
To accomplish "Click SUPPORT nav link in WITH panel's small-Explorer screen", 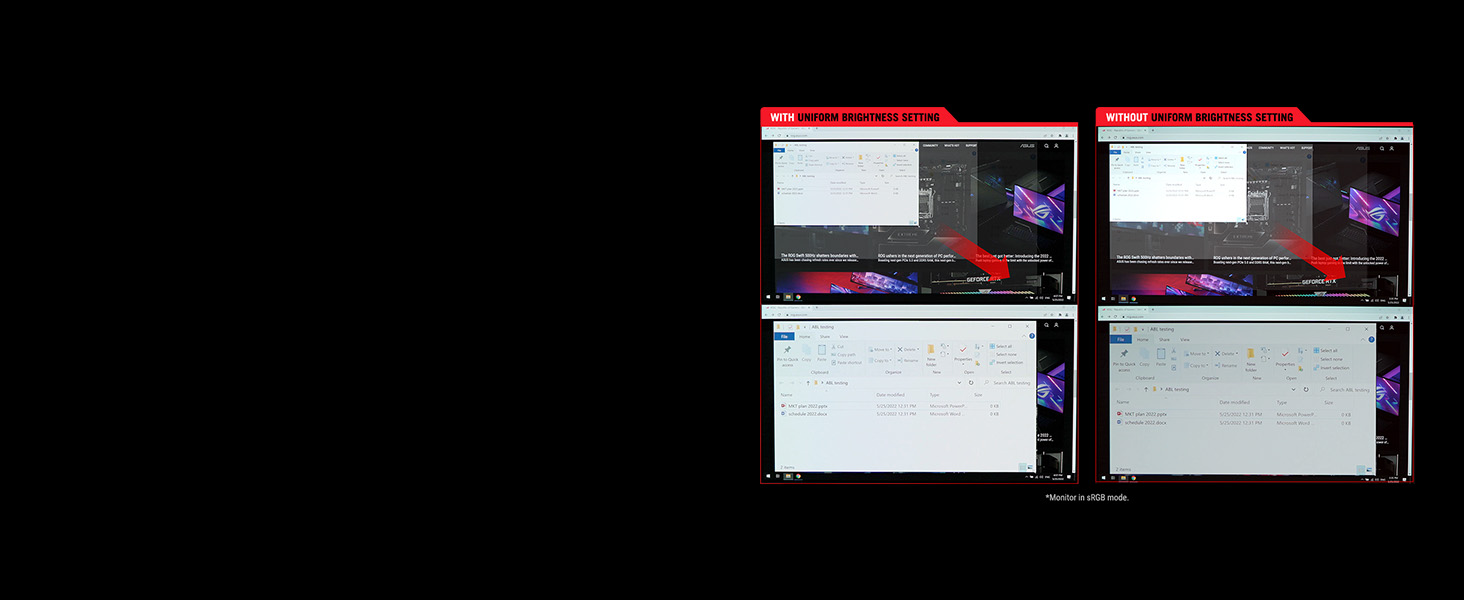I will pyautogui.click(x=971, y=145).
